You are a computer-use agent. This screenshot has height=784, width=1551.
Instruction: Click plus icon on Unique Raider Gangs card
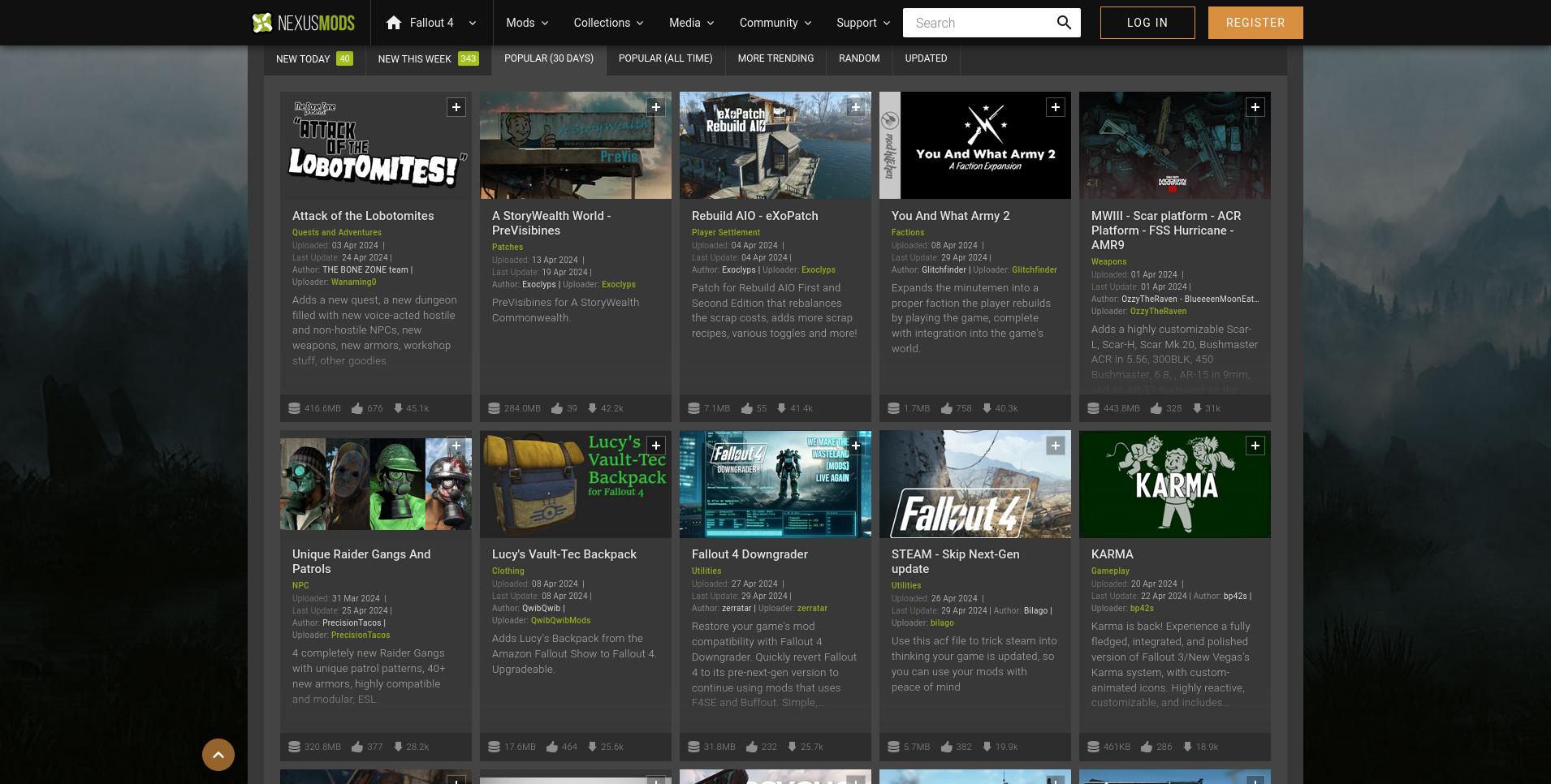(456, 446)
